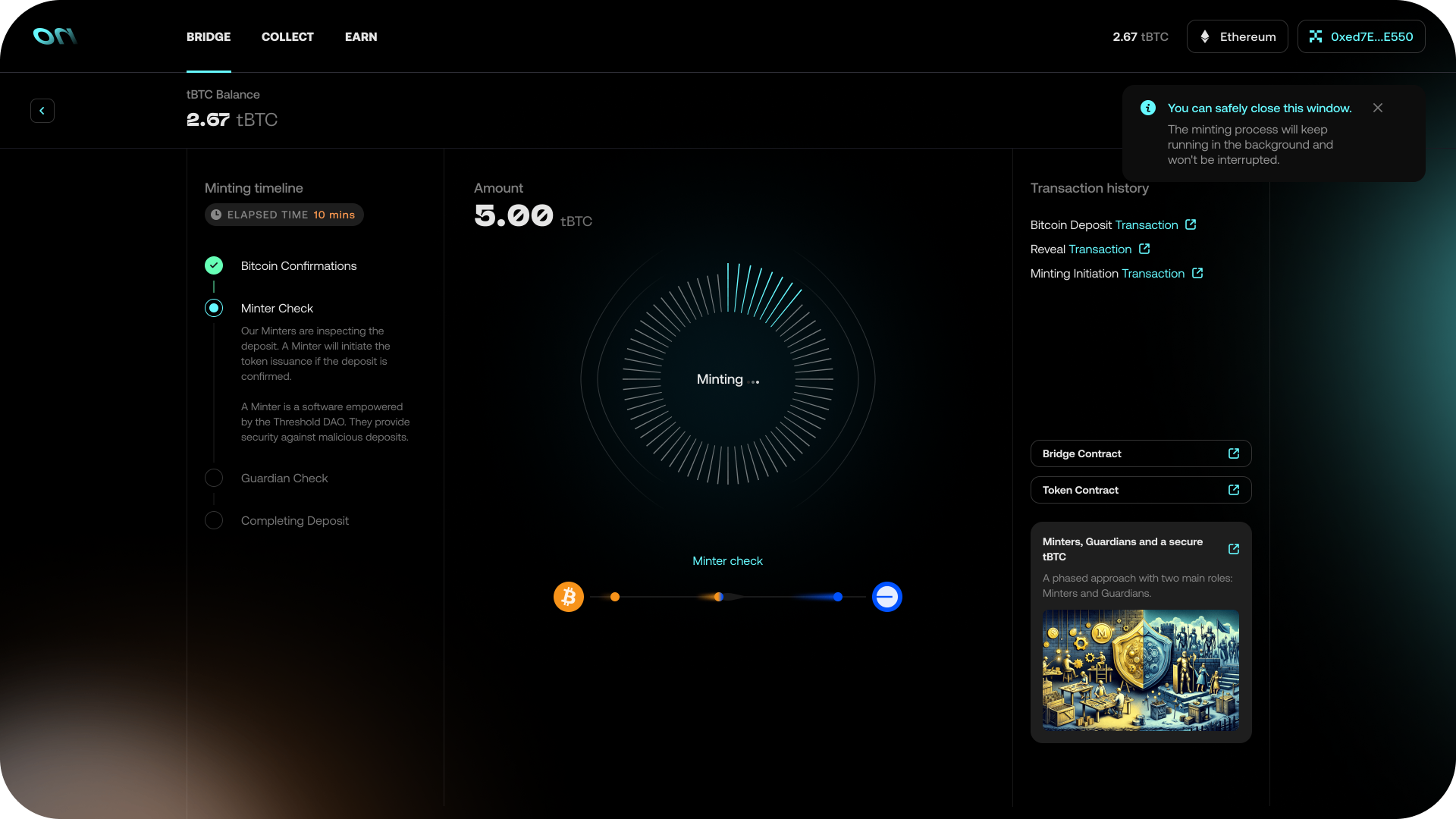
Task: Go back using the chevron button
Action: pyautogui.click(x=42, y=111)
